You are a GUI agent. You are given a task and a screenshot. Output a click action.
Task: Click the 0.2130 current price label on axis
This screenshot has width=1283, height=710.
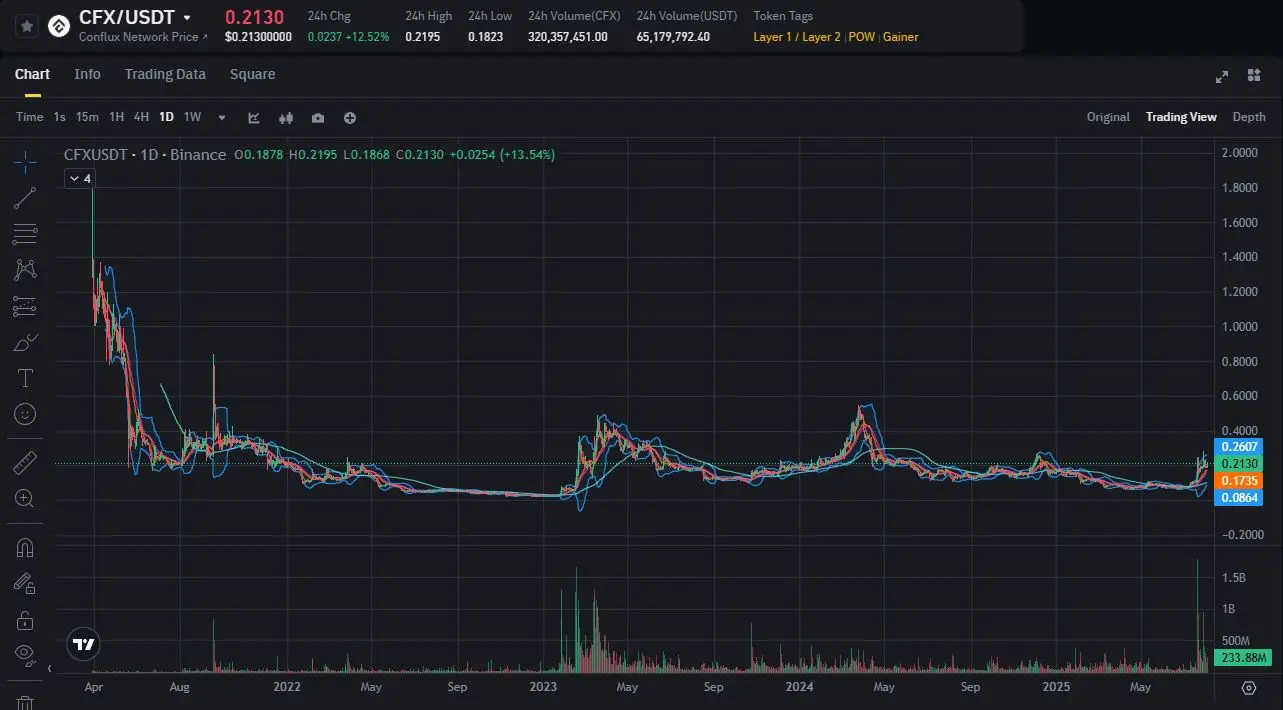click(x=1239, y=463)
